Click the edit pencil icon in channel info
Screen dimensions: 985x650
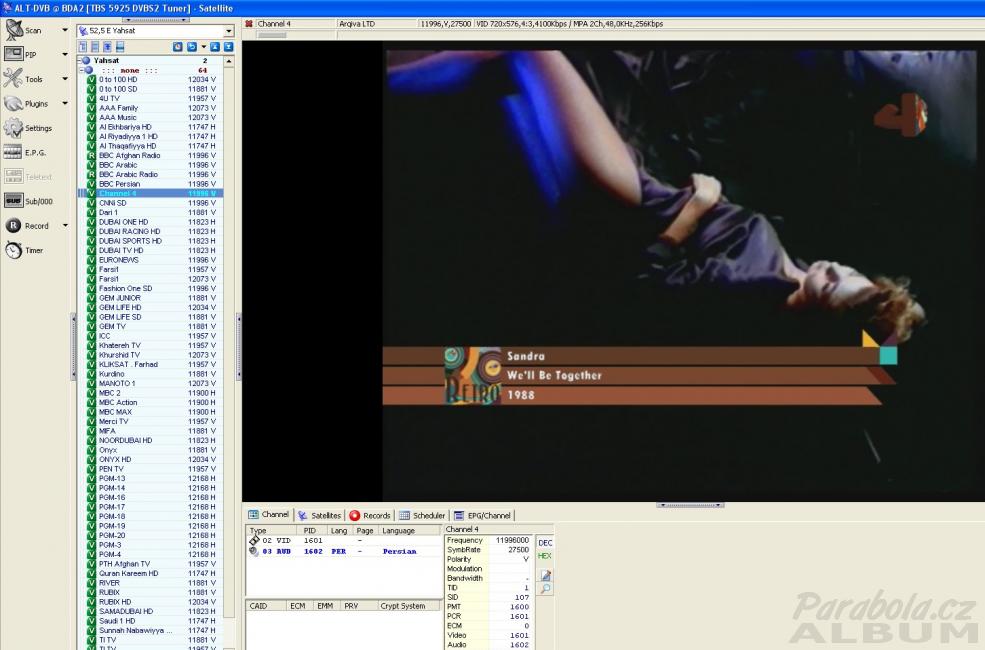(545, 575)
